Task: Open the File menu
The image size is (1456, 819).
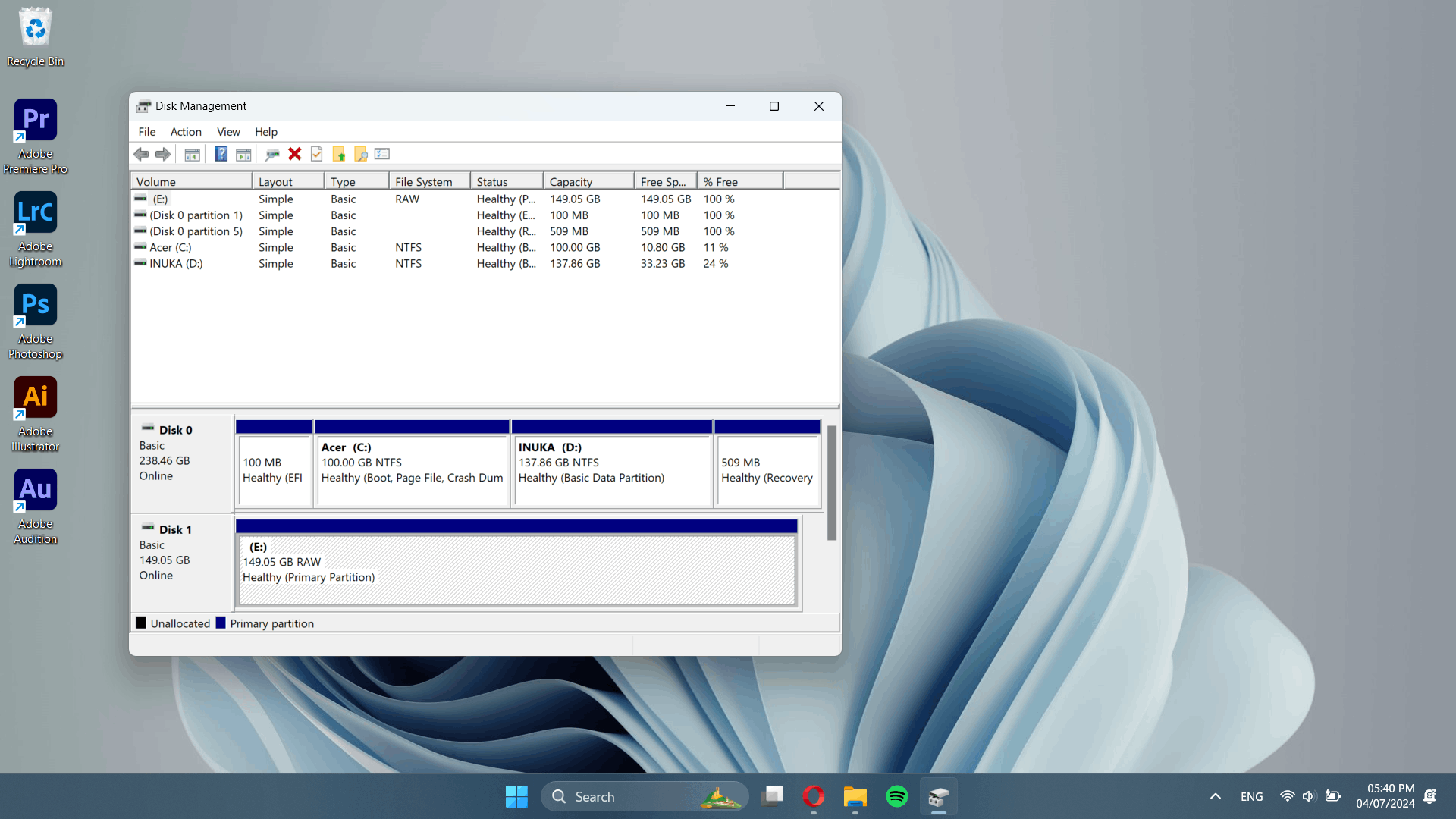Action: tap(147, 132)
